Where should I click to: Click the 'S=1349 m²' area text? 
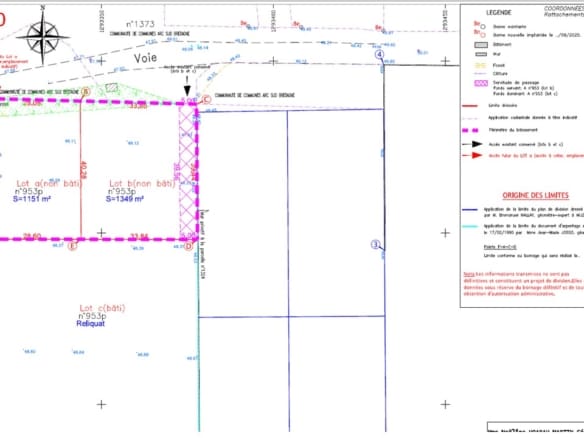click(125, 199)
